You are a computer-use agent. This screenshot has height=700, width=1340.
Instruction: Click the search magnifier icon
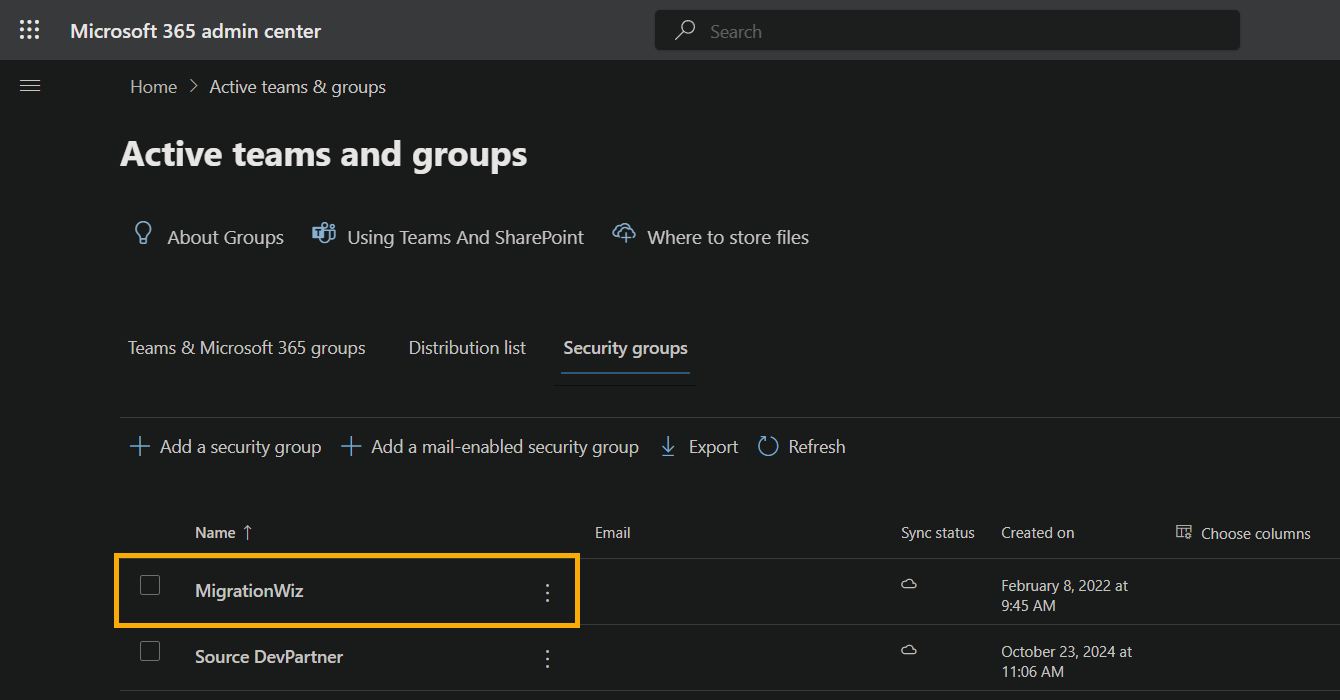(685, 31)
